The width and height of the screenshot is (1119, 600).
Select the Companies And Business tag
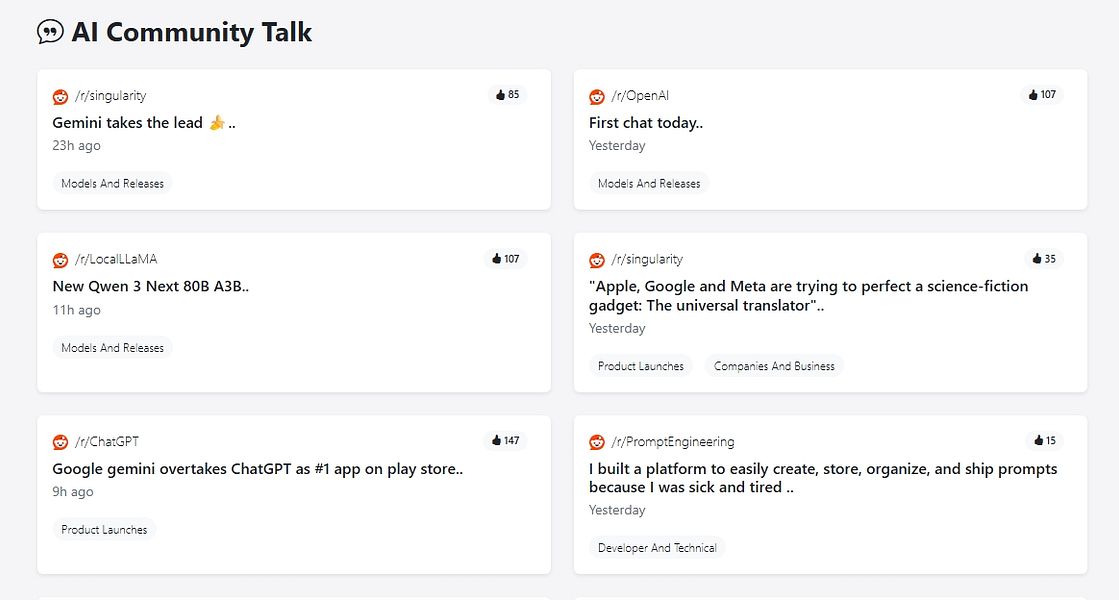[774, 366]
